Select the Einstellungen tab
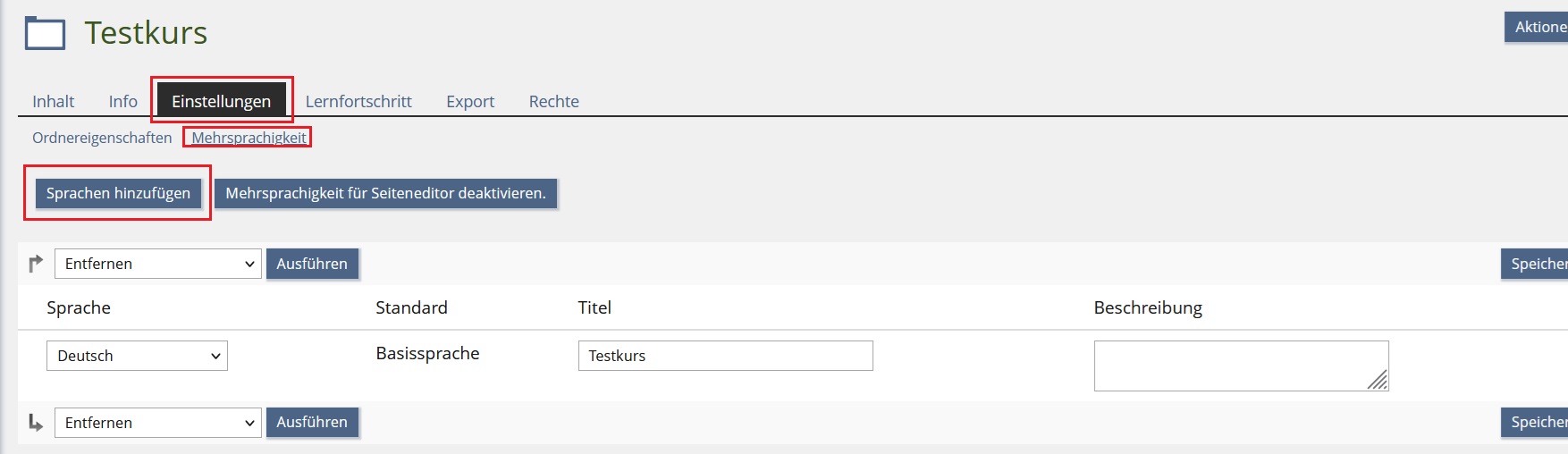This screenshot has width=1568, height=454. tap(221, 102)
